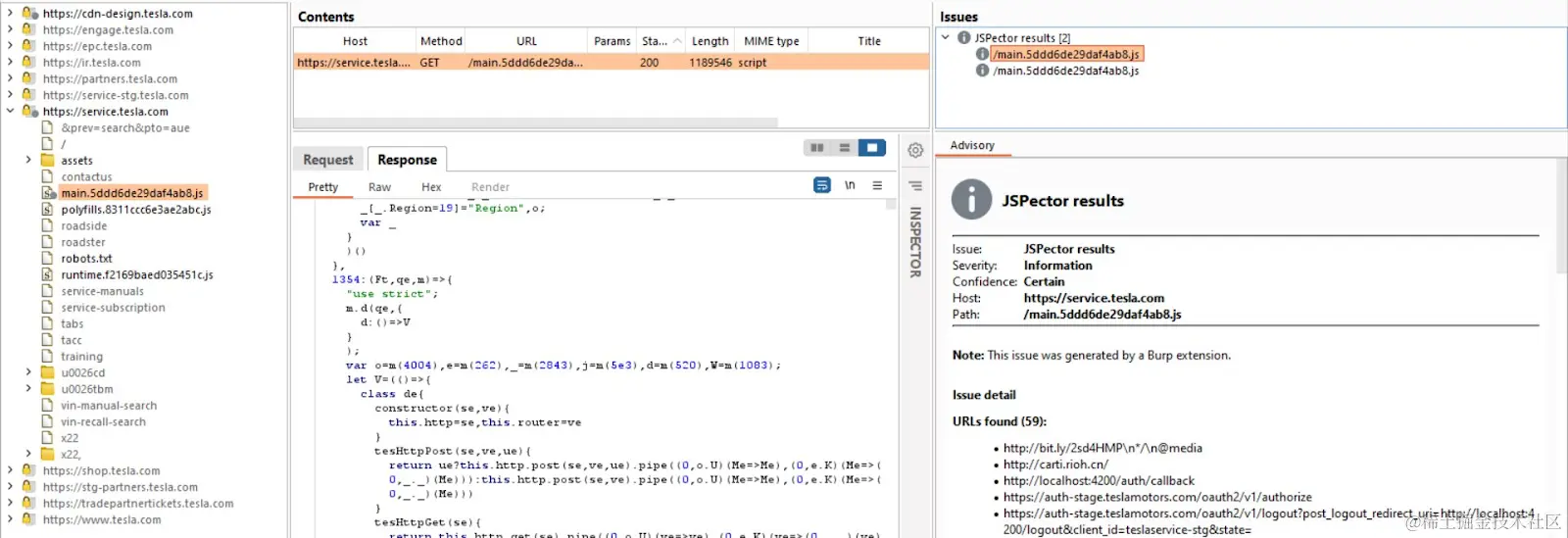Click the polyfills script file icon
Screen dimensions: 1568x538
point(47,210)
